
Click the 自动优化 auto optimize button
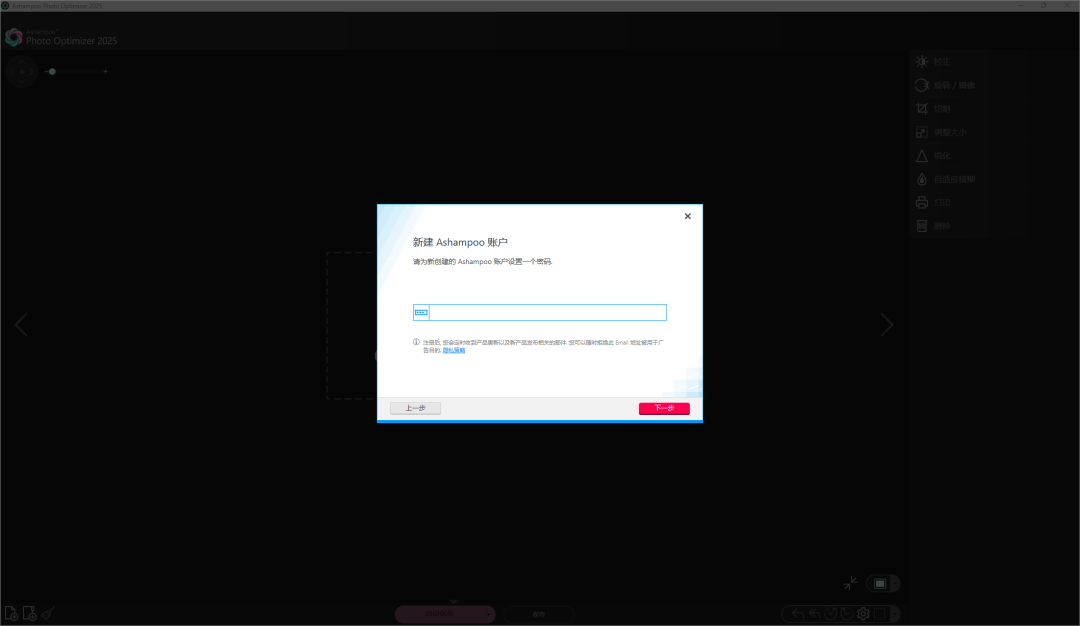(x=439, y=614)
